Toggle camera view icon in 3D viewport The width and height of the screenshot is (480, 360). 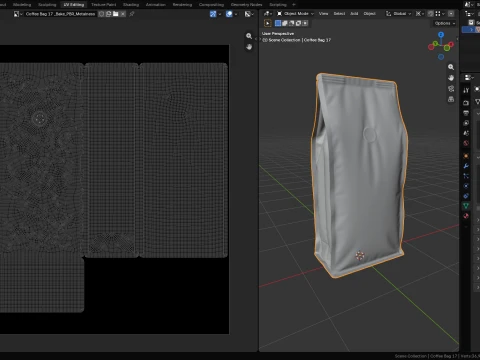point(451,88)
